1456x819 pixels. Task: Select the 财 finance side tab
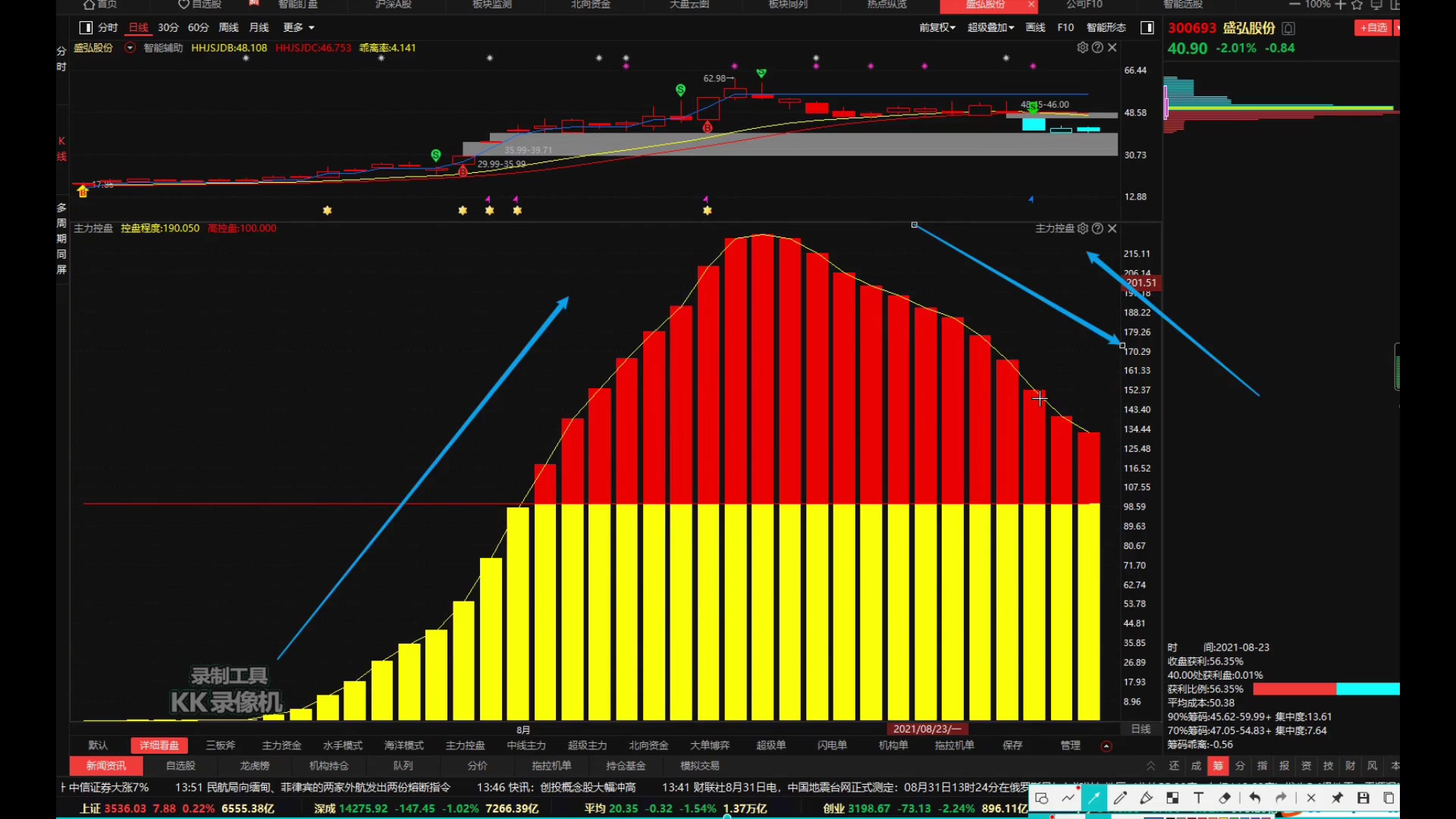(x=1350, y=766)
